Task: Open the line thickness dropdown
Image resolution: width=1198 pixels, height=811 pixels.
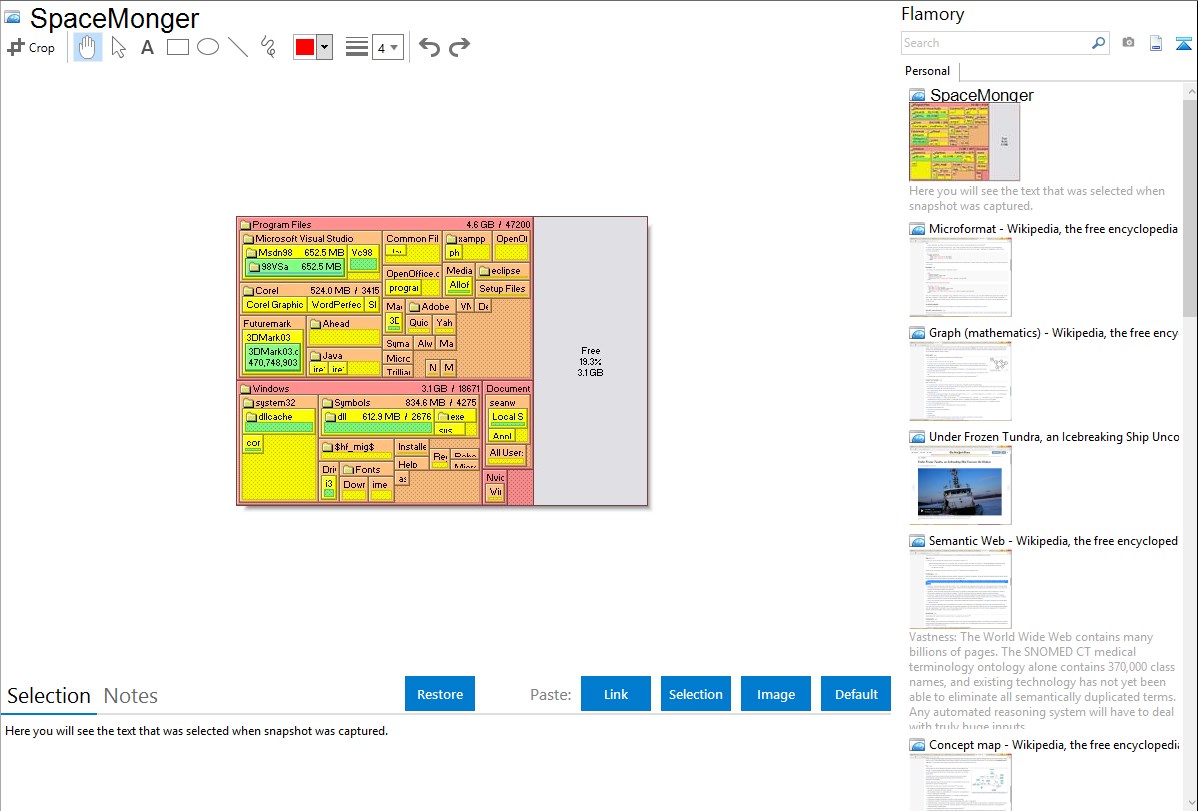Action: (x=387, y=47)
